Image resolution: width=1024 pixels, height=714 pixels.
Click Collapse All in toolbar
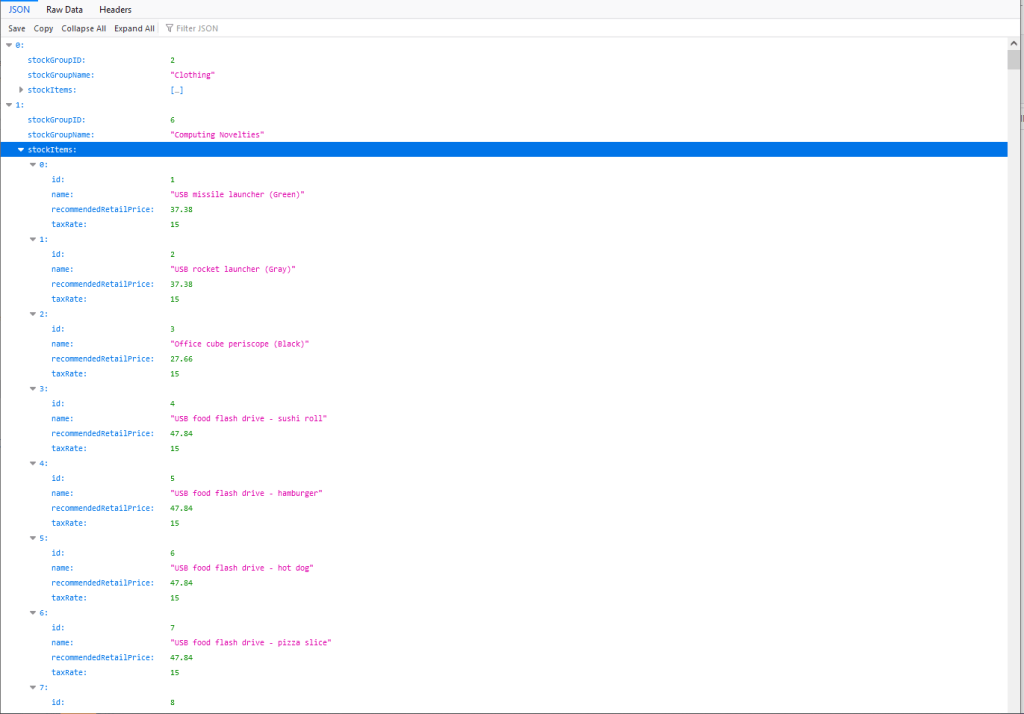(x=83, y=29)
